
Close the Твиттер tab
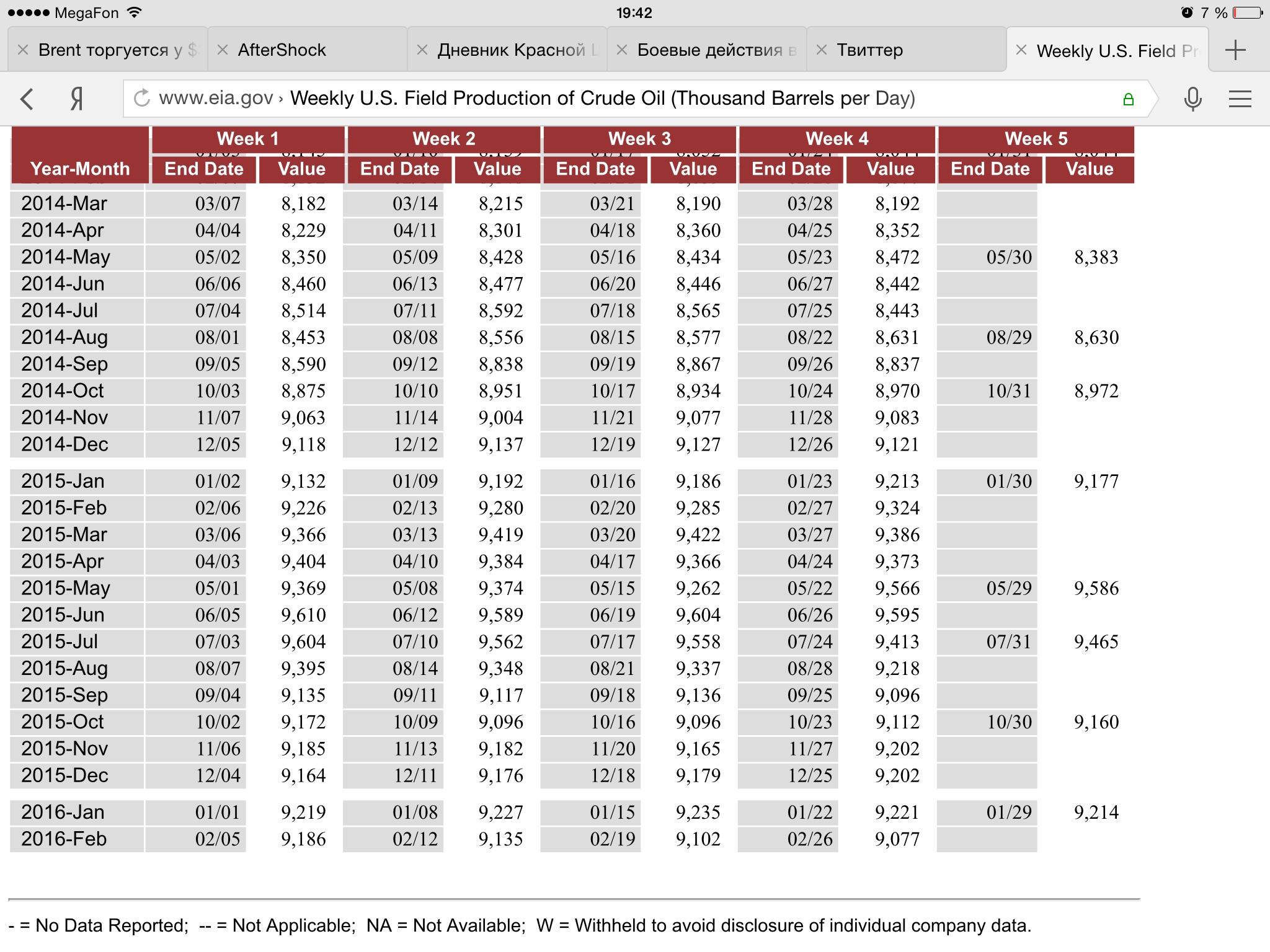pyautogui.click(x=822, y=50)
